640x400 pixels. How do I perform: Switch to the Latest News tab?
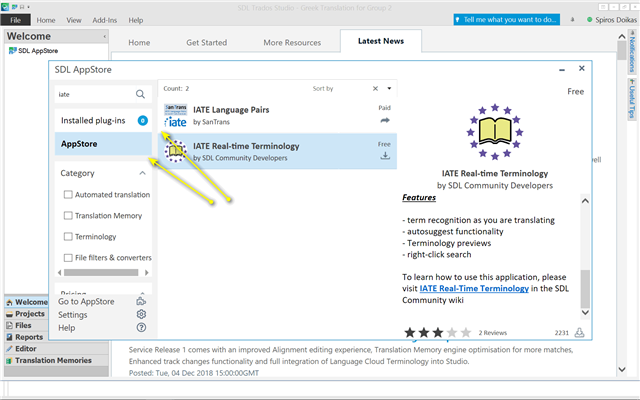(381, 41)
